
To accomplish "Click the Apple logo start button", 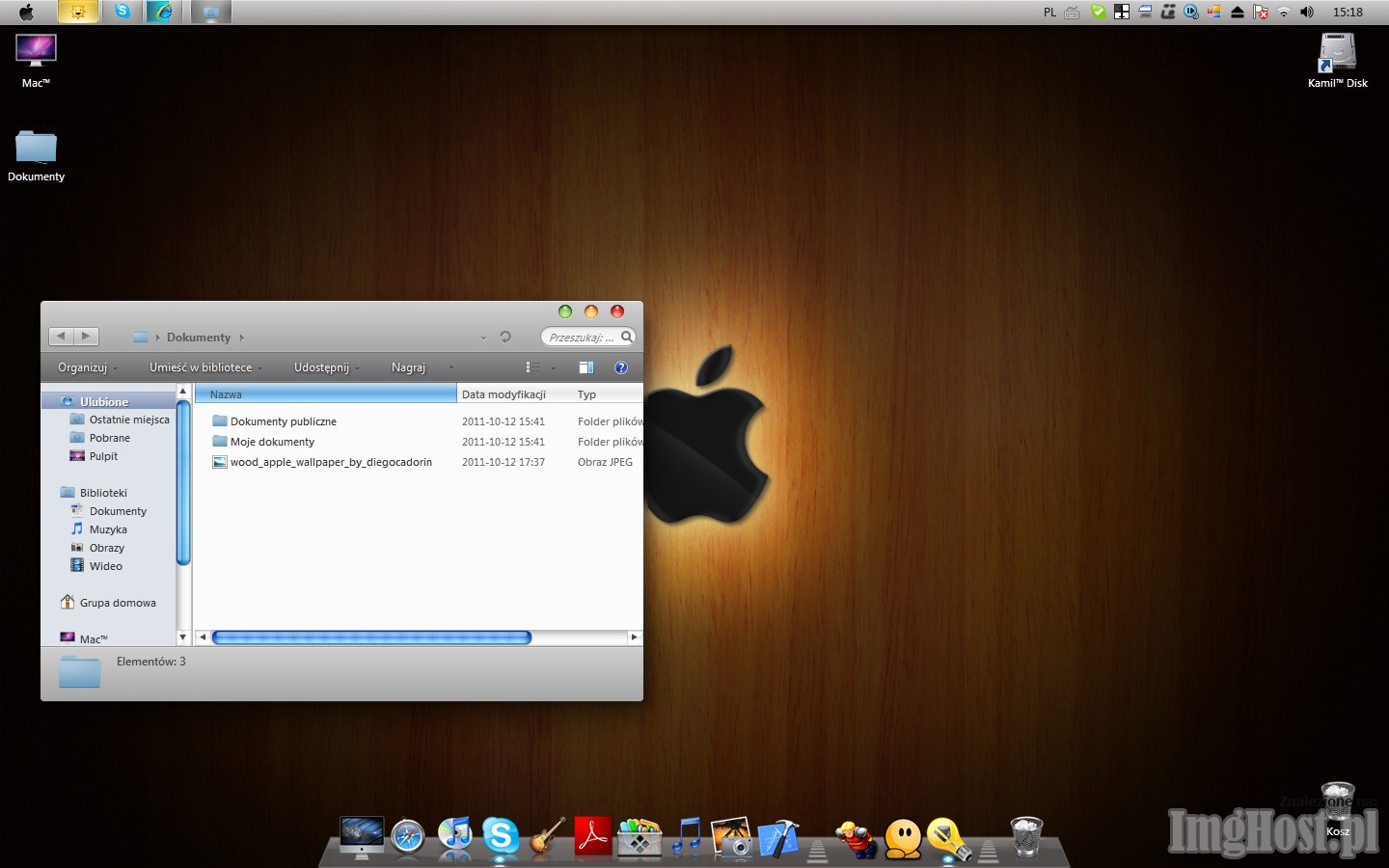I will 26,12.
